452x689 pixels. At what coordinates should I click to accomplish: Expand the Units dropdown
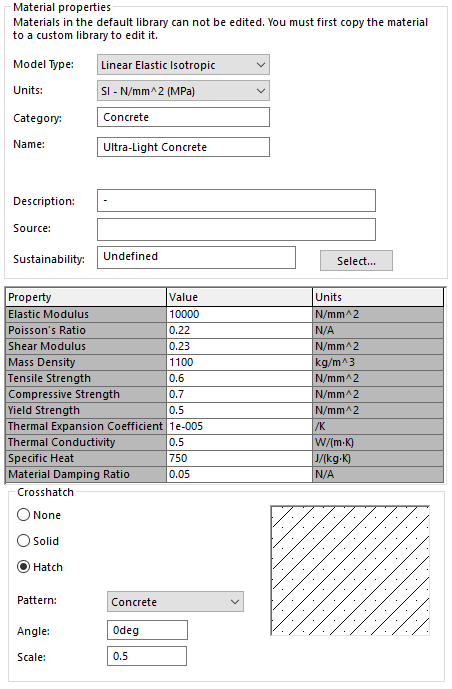(183, 91)
